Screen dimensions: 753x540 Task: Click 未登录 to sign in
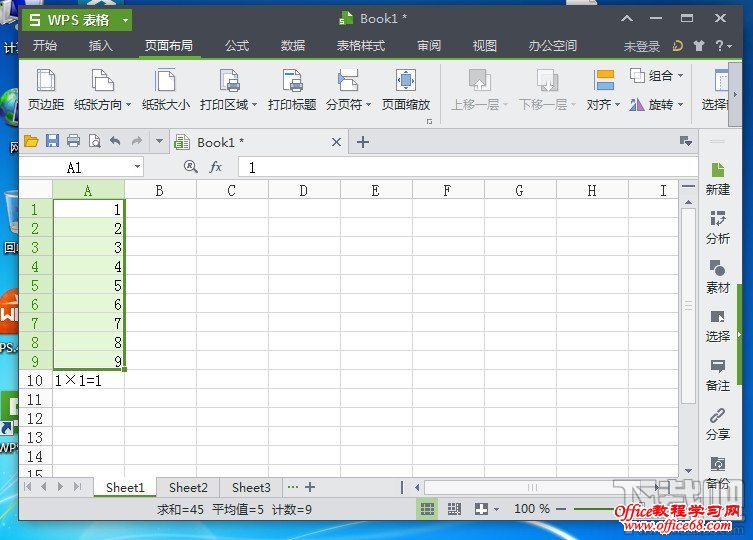(642, 46)
